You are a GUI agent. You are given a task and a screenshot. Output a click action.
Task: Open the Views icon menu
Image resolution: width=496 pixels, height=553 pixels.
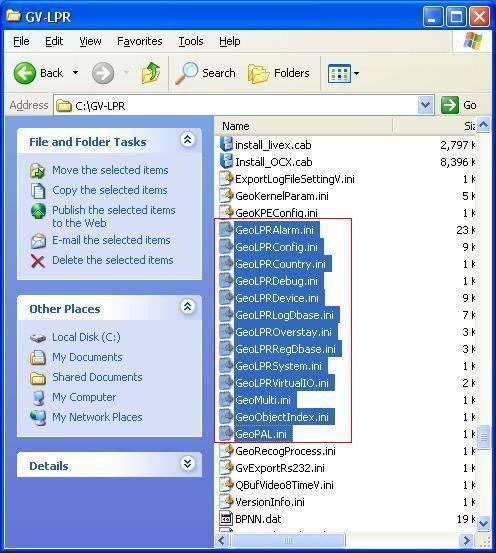click(x=339, y=73)
